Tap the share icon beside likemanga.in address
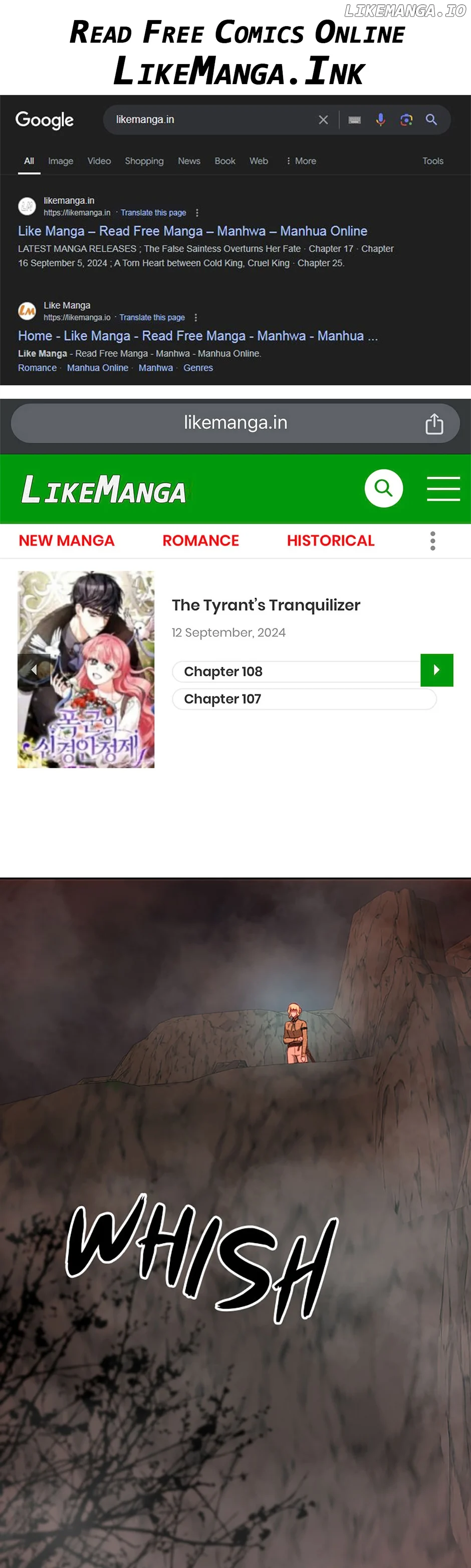 click(x=434, y=423)
